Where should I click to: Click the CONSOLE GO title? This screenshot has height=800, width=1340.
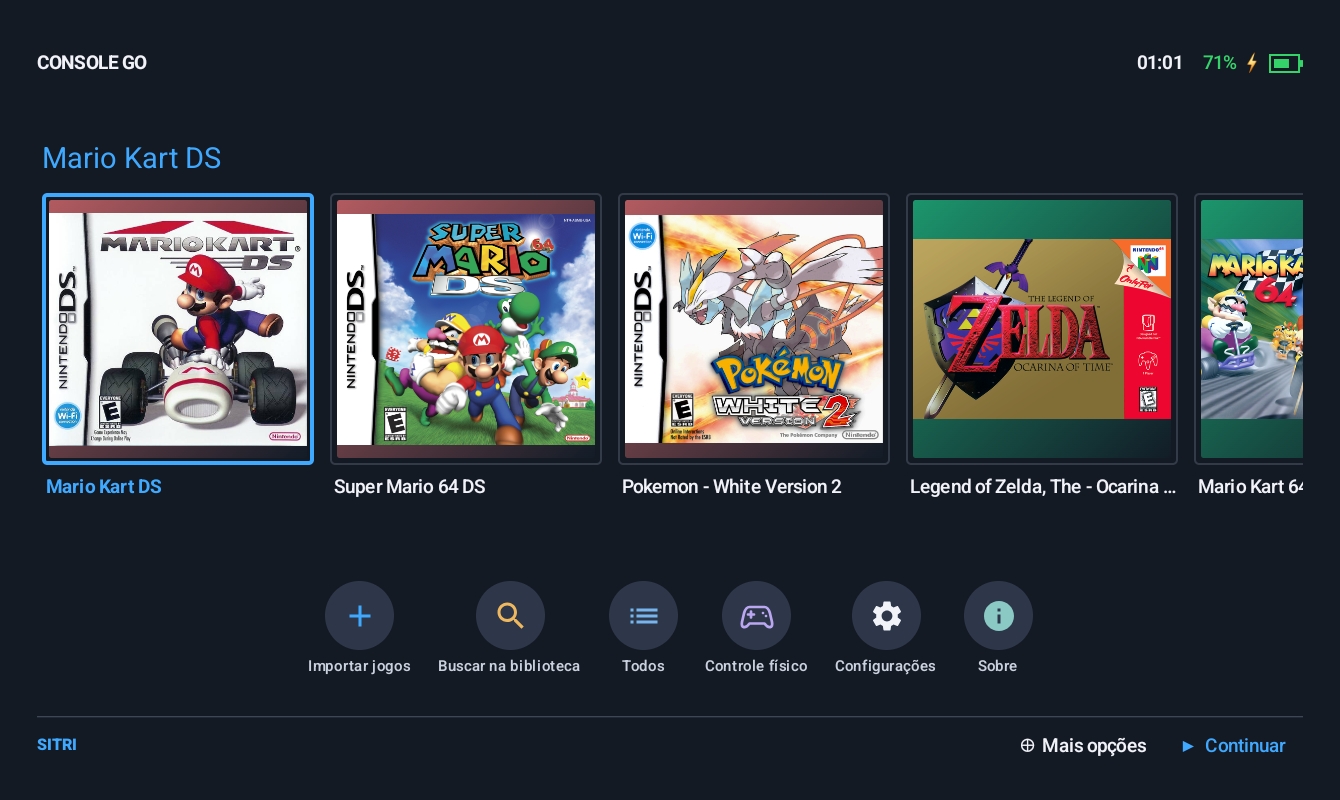coord(92,63)
